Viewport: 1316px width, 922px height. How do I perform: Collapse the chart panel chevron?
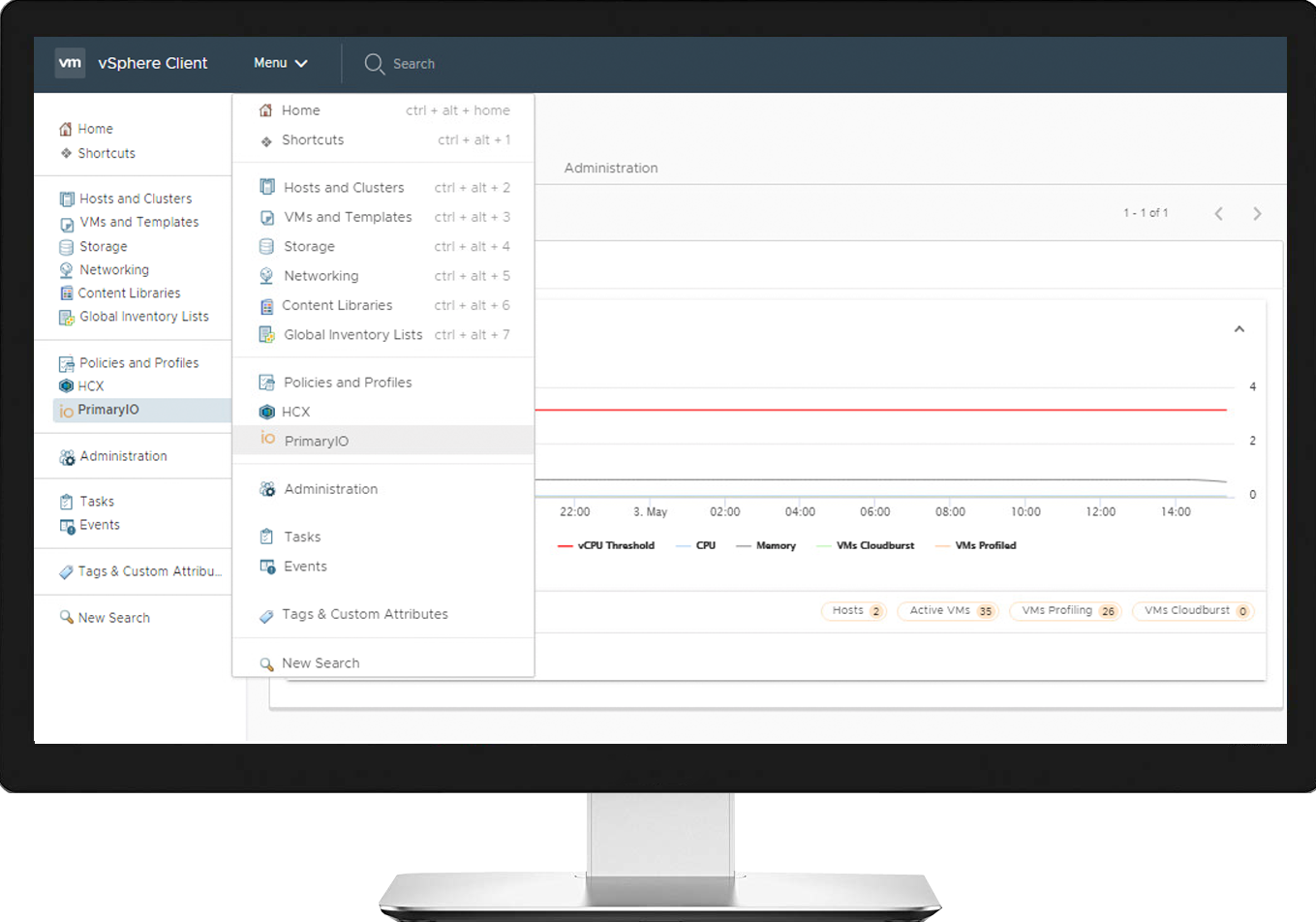pyautogui.click(x=1239, y=329)
